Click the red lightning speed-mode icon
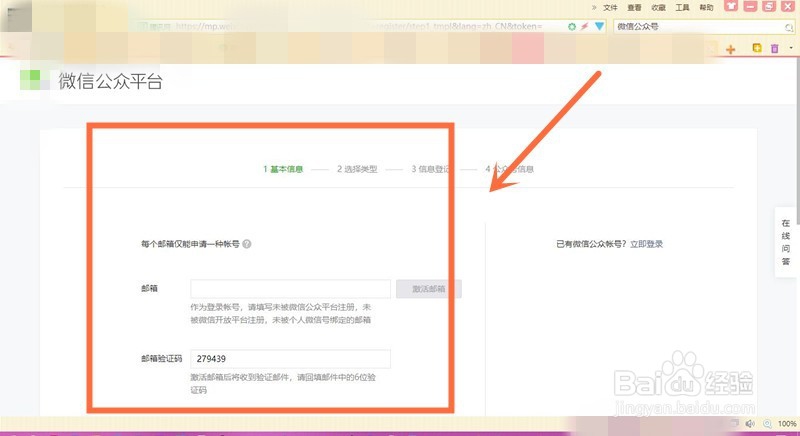Image resolution: width=800 pixels, height=436 pixels. (x=585, y=26)
